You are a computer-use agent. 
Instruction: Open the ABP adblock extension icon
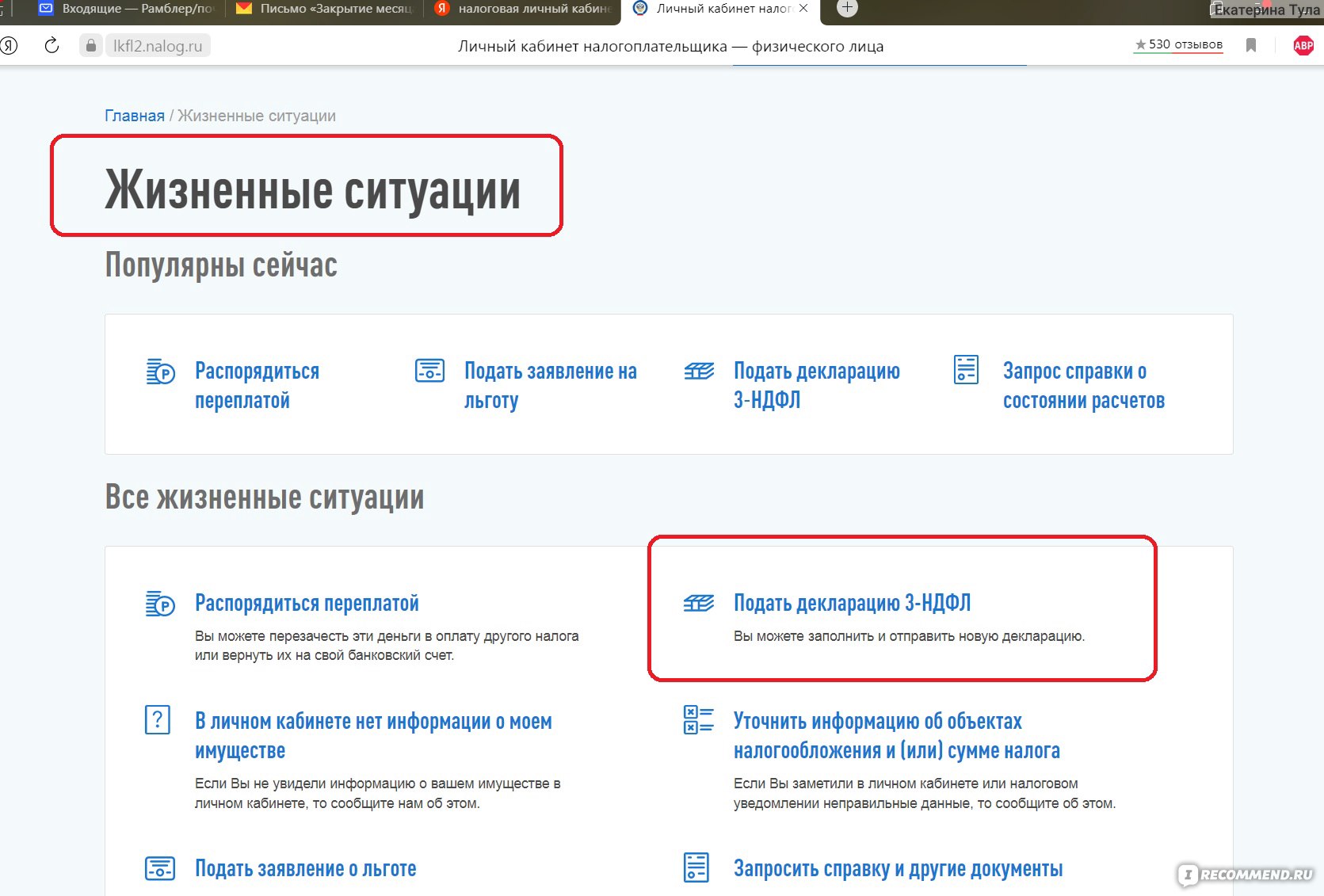[1303, 45]
